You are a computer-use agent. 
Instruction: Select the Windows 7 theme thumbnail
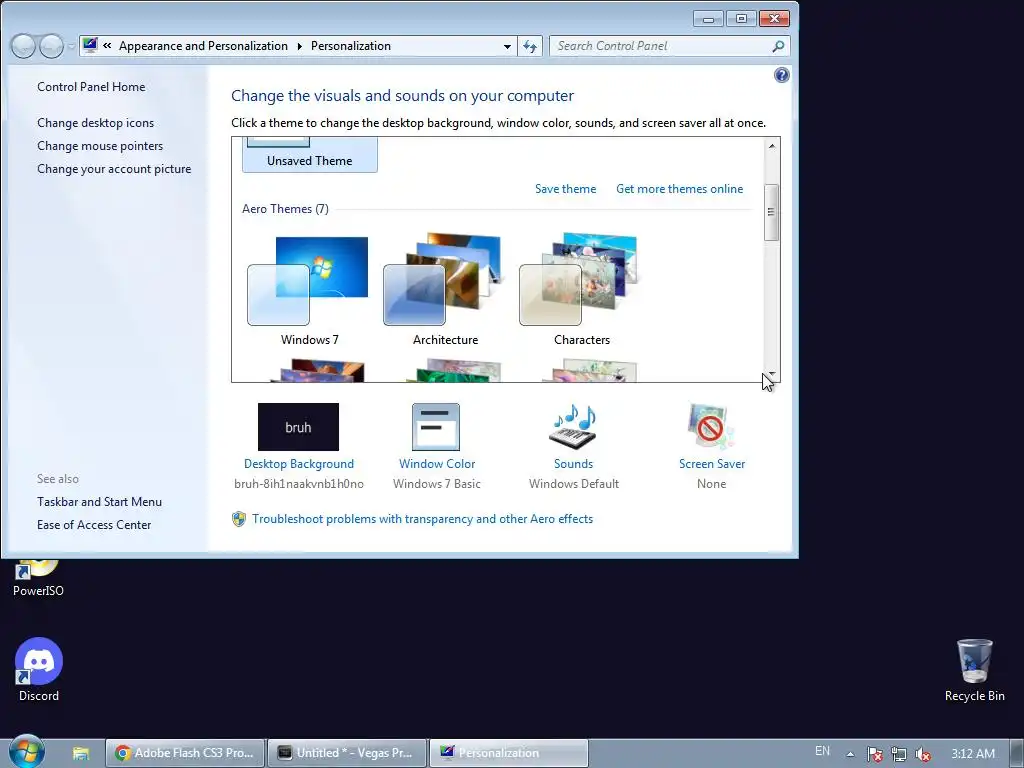pos(308,281)
